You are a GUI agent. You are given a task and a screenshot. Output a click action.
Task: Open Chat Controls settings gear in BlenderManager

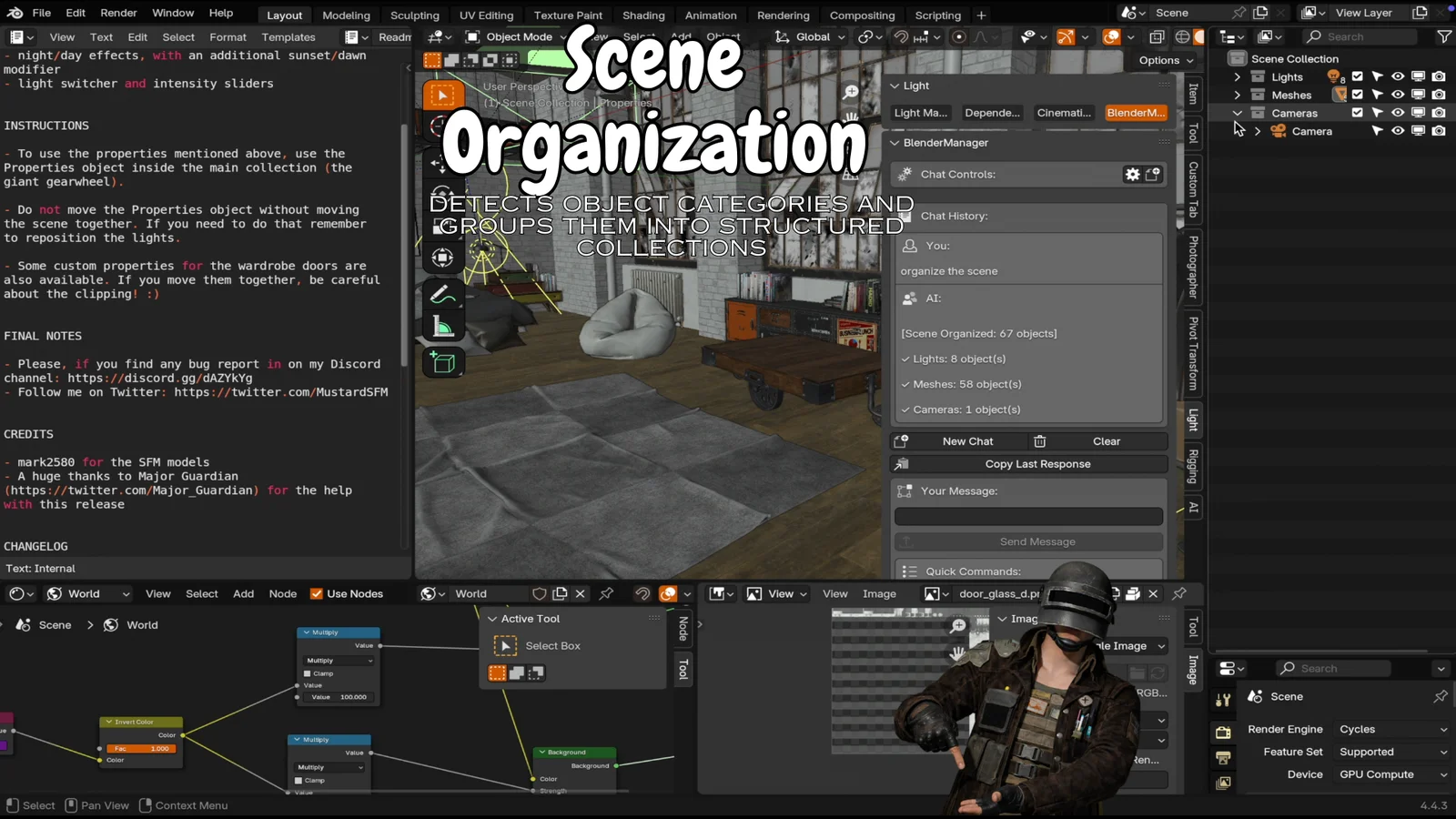click(x=1132, y=174)
